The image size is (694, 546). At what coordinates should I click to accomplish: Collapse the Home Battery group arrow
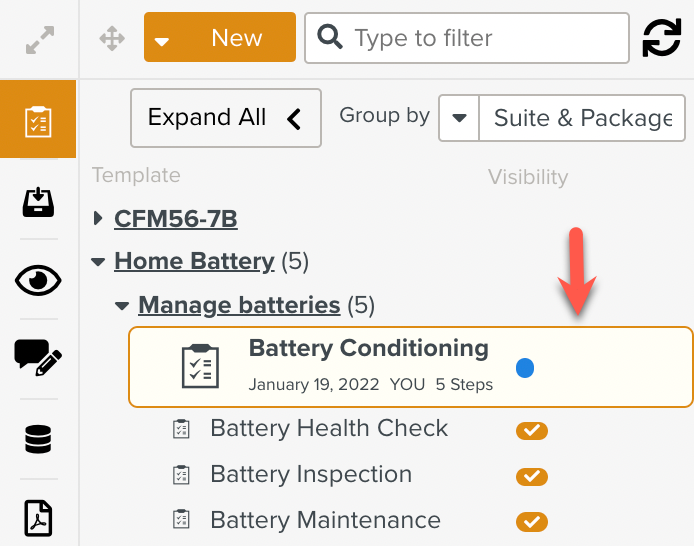(98, 262)
